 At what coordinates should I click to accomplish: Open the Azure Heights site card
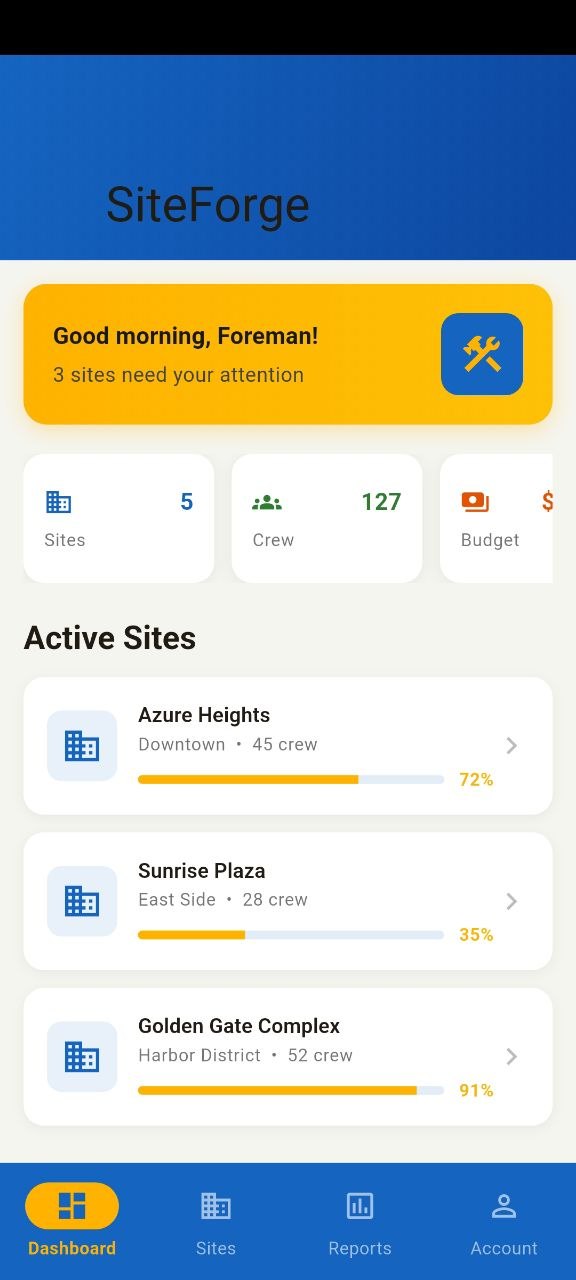pos(288,745)
